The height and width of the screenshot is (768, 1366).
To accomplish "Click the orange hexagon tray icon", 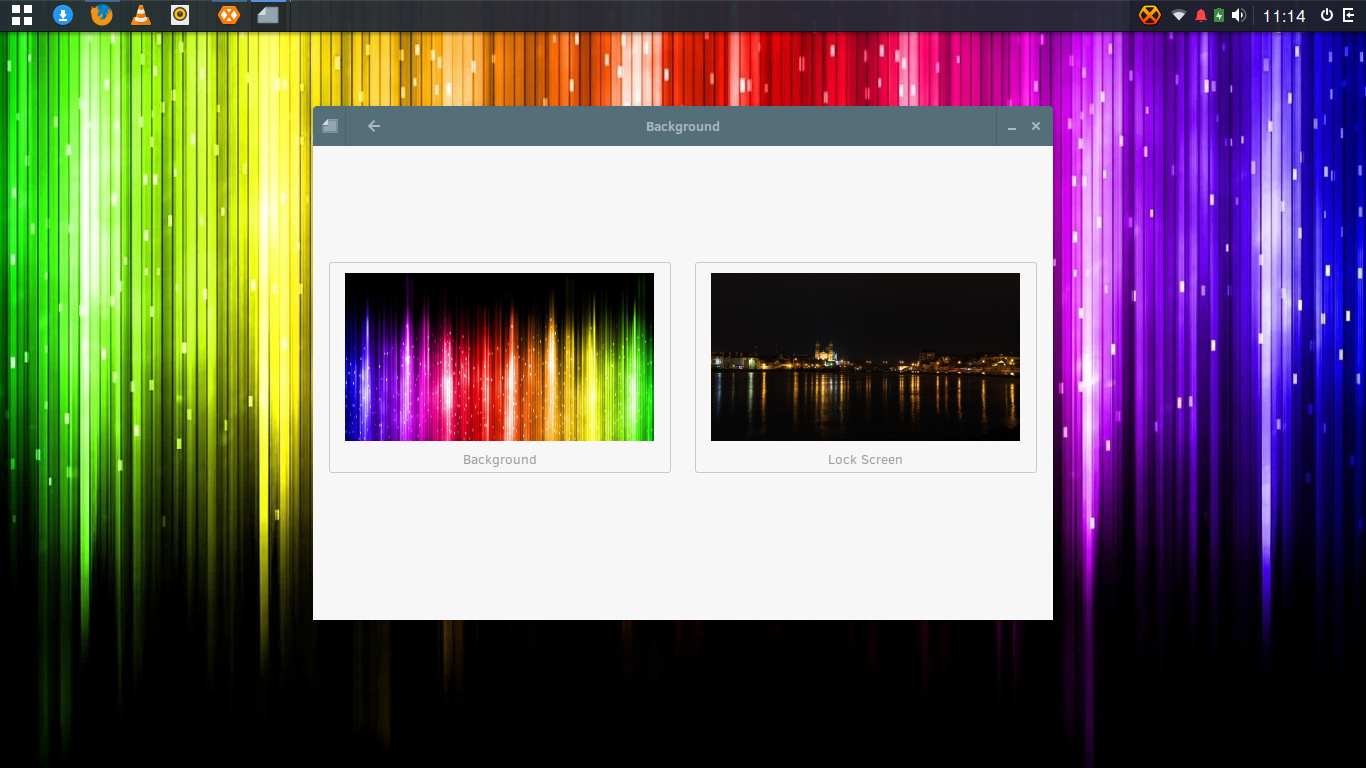I will (x=1150, y=15).
